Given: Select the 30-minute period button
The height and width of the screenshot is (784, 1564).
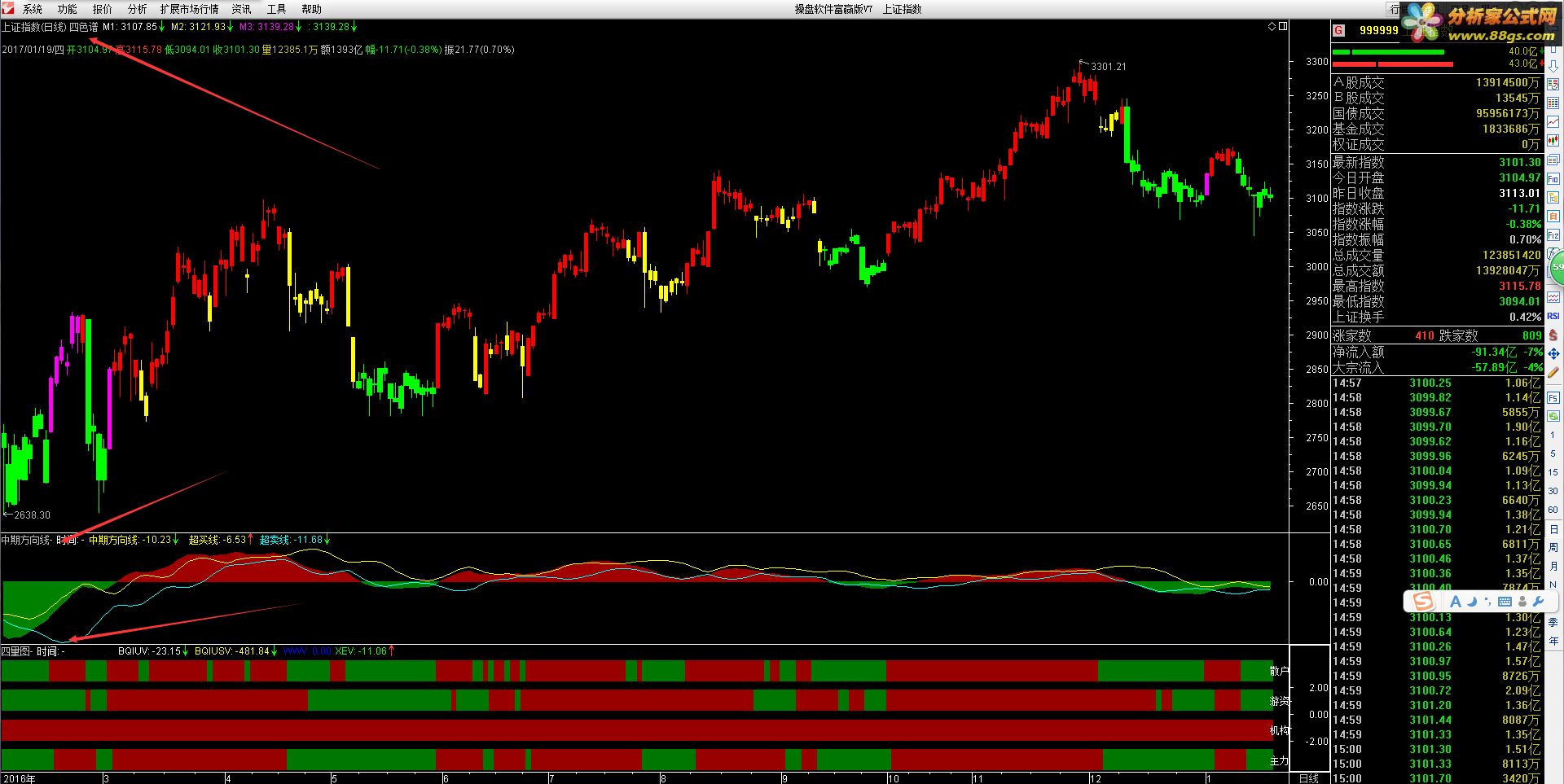Looking at the screenshot, I should pyautogui.click(x=1553, y=491).
